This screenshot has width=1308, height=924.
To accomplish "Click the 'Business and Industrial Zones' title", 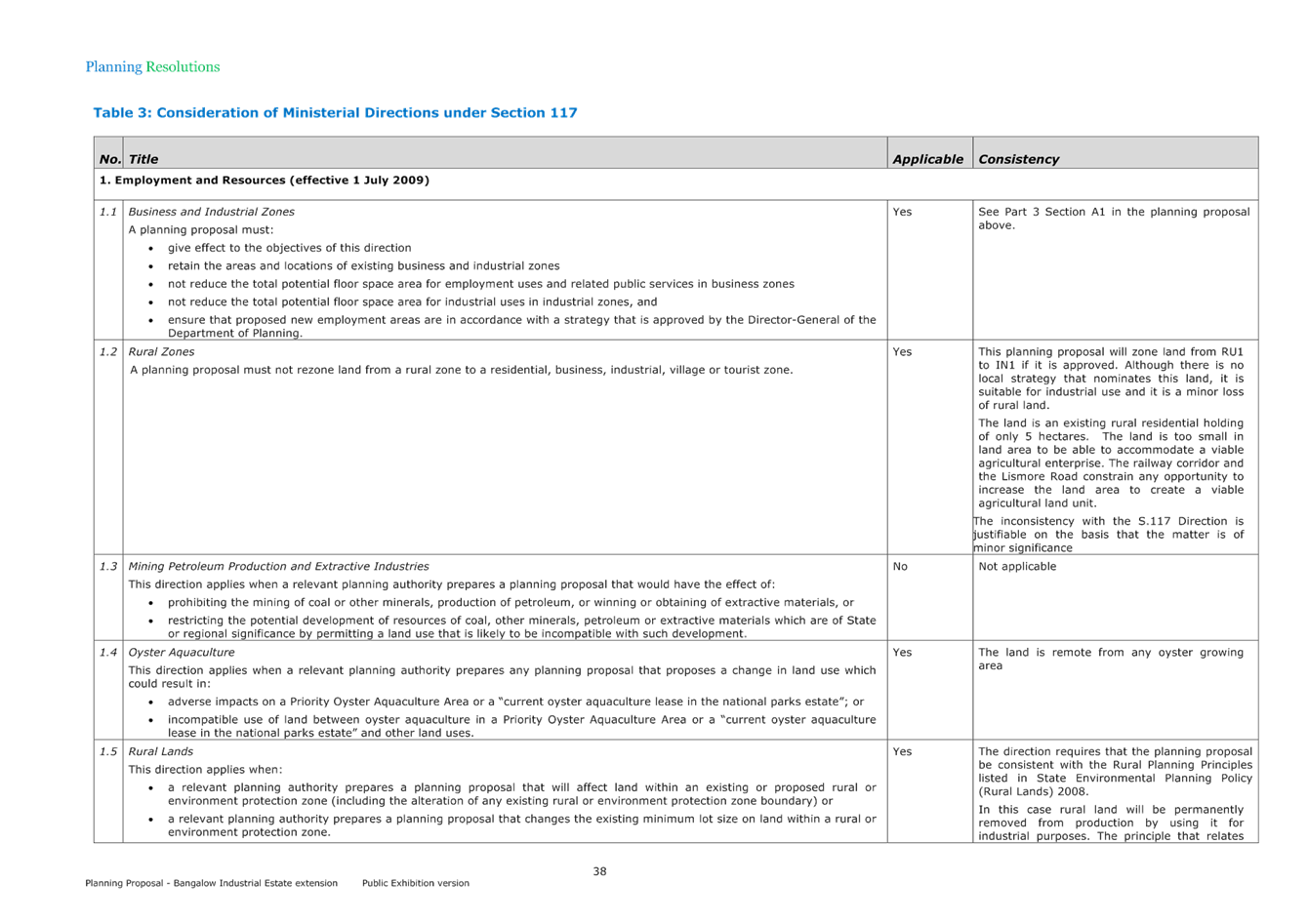I will tap(211, 212).
